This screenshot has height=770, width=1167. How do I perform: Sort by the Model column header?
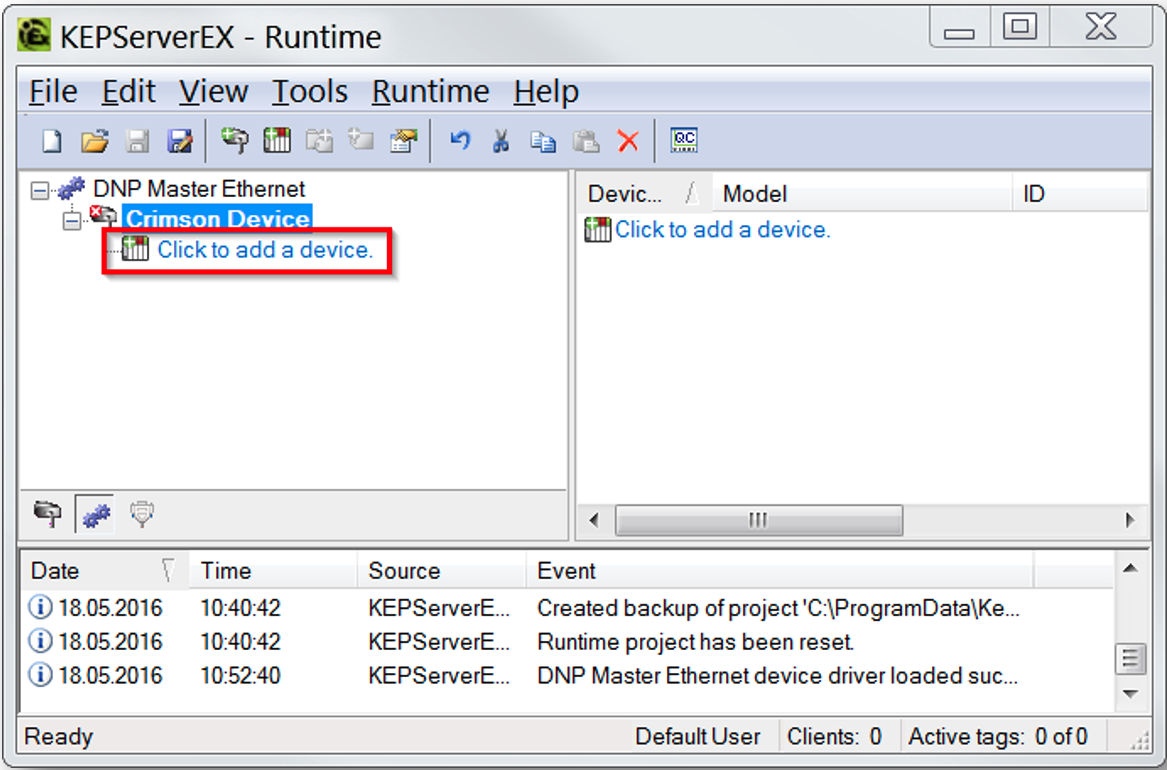(863, 194)
